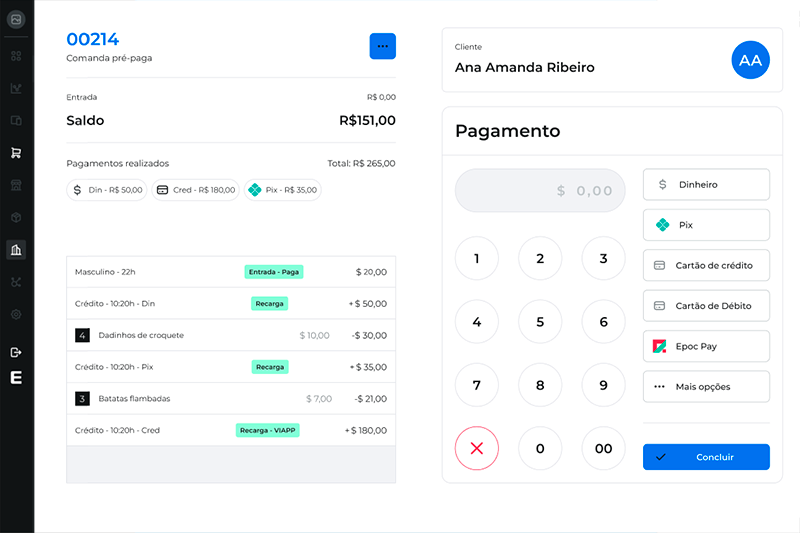Select Epoc Pay payment option
800x533 pixels.
pos(706,346)
